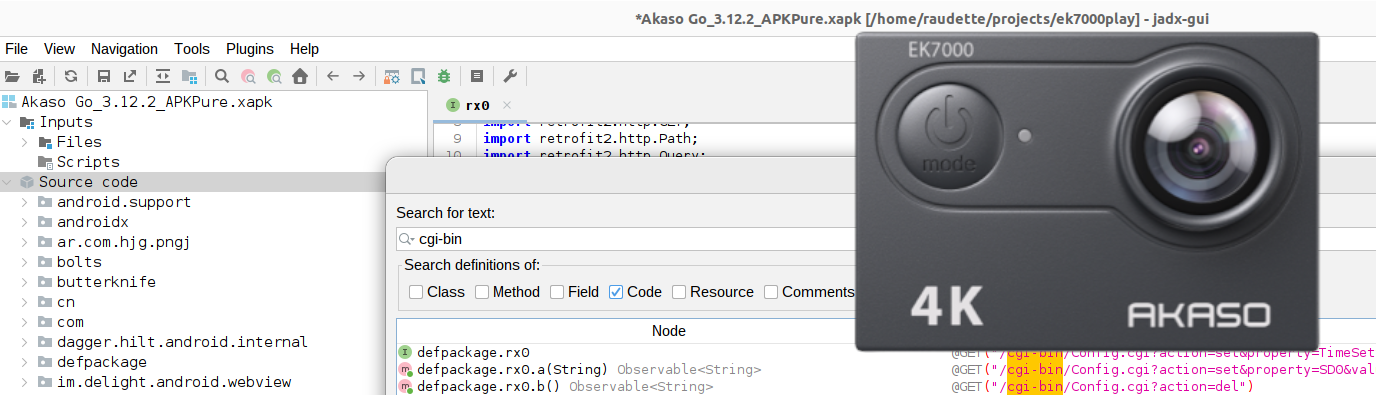Select the Scripts tree item
The image size is (1376, 395).
point(88,162)
